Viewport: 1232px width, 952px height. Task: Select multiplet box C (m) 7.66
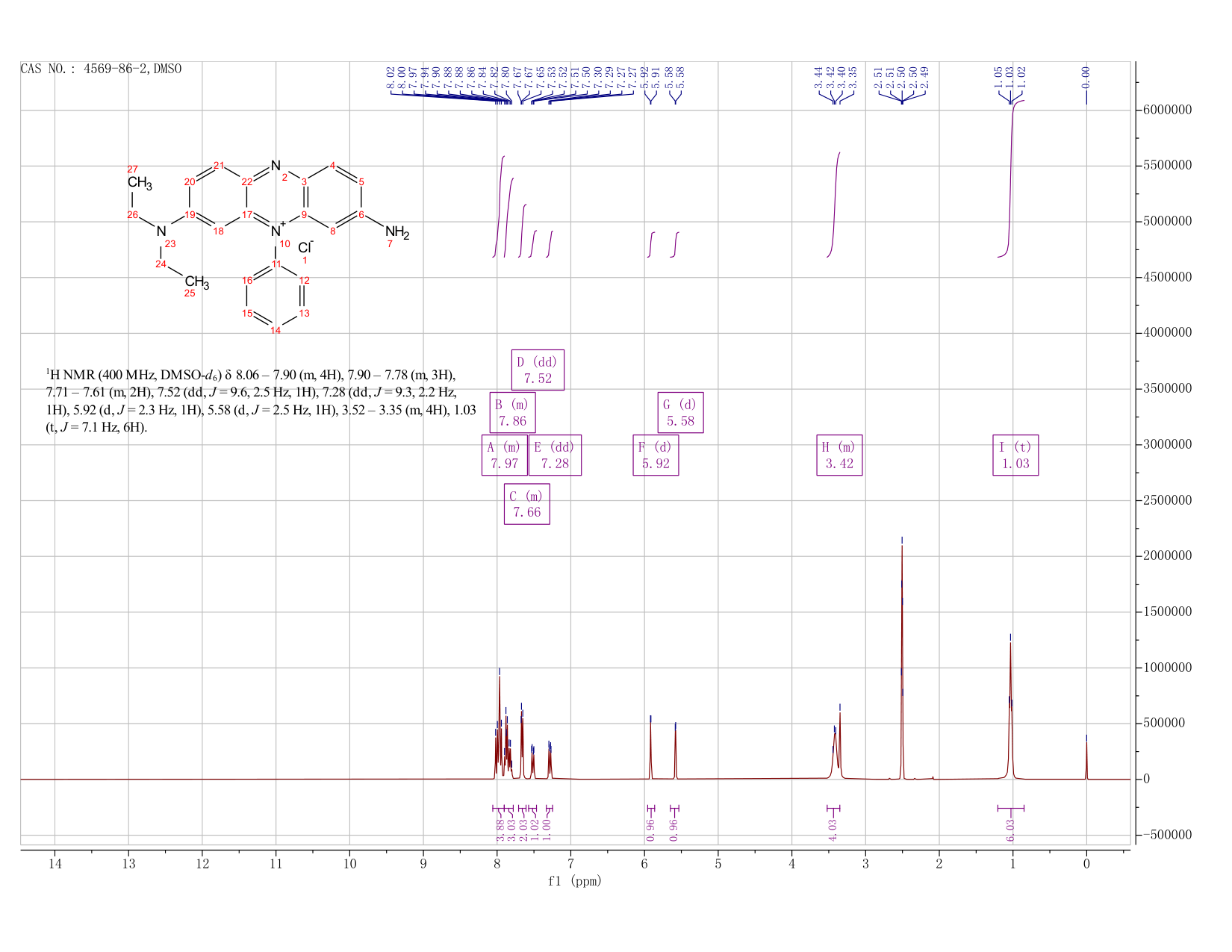pos(527,504)
